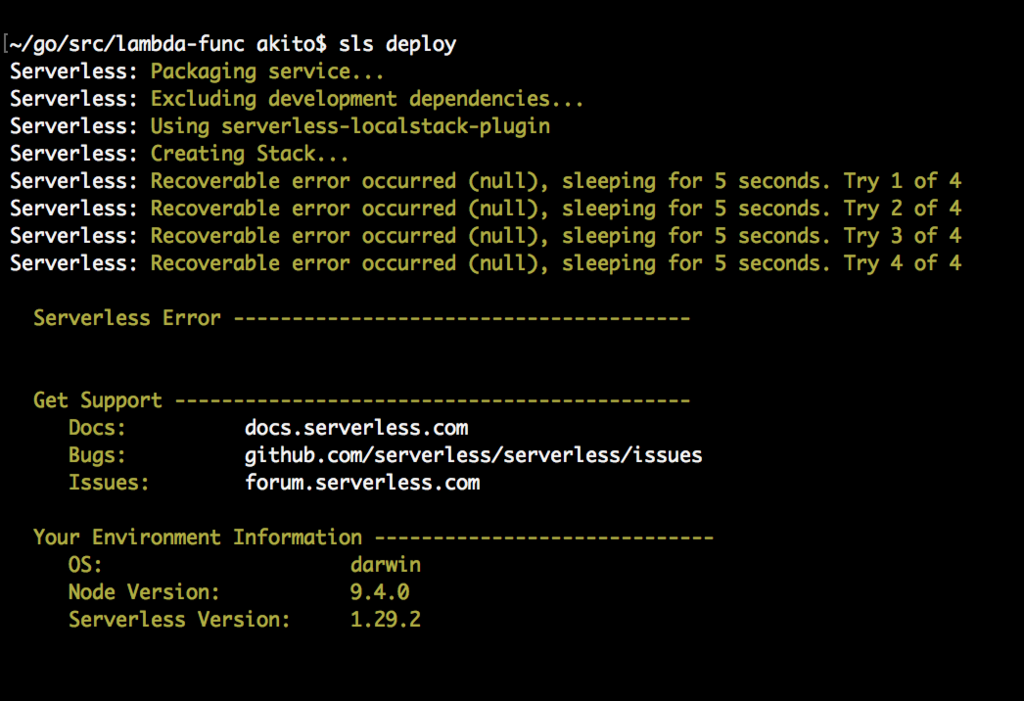Open the docs.serverless.com URL
Screen dimensions: 1024x701
click(356, 428)
